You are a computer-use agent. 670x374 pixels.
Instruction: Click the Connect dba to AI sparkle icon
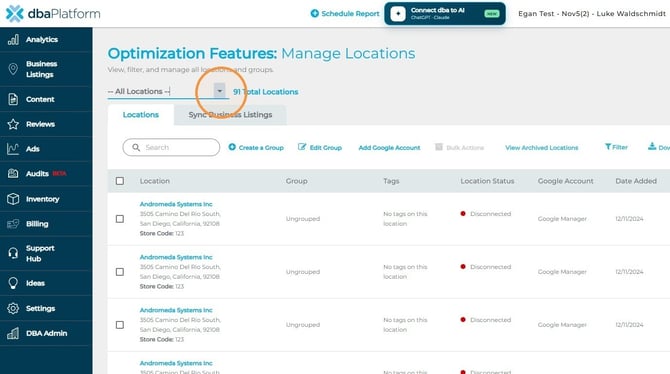[398, 14]
